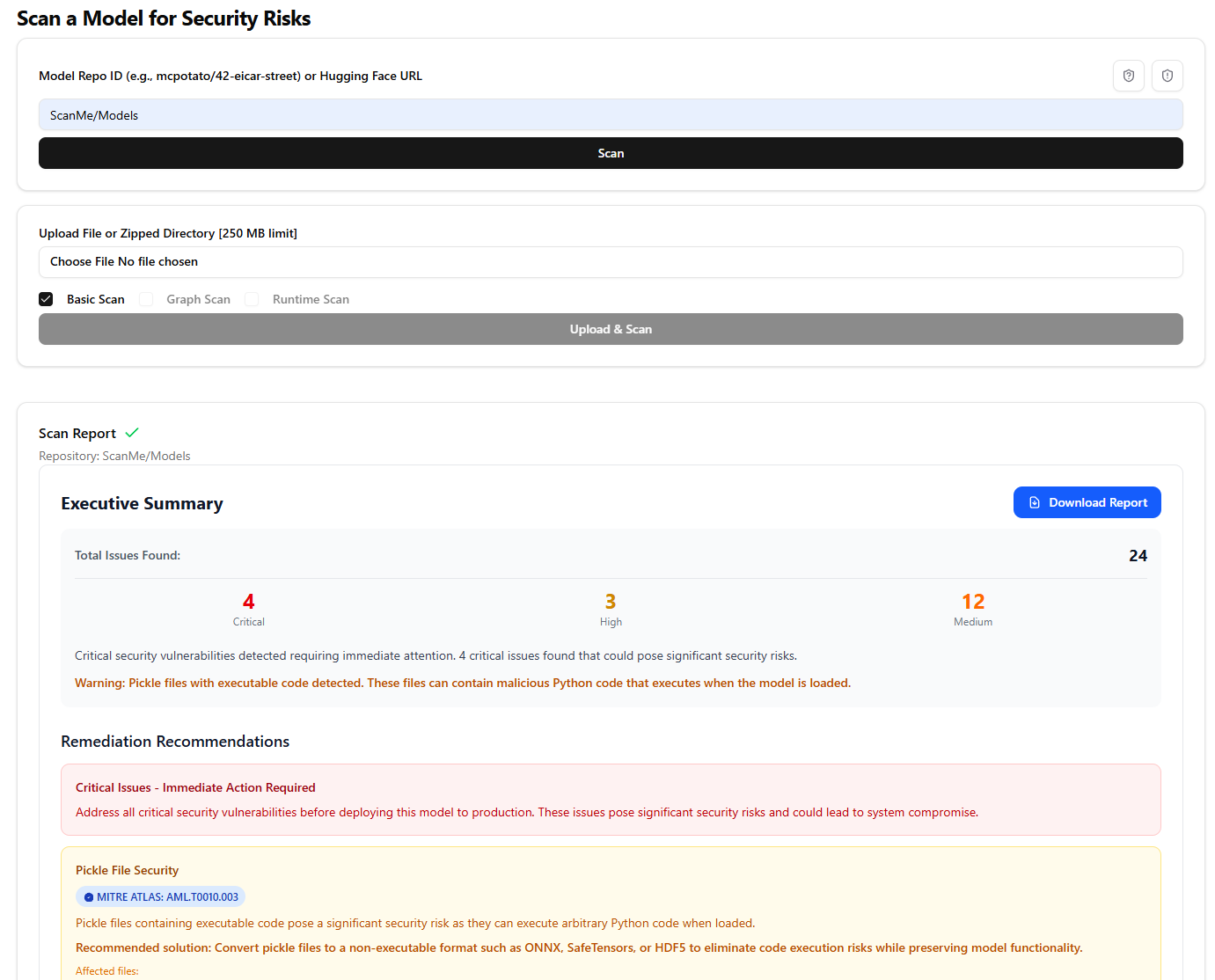Click the Pickle File Security card heading
This screenshot has height=980, width=1215.
point(127,870)
